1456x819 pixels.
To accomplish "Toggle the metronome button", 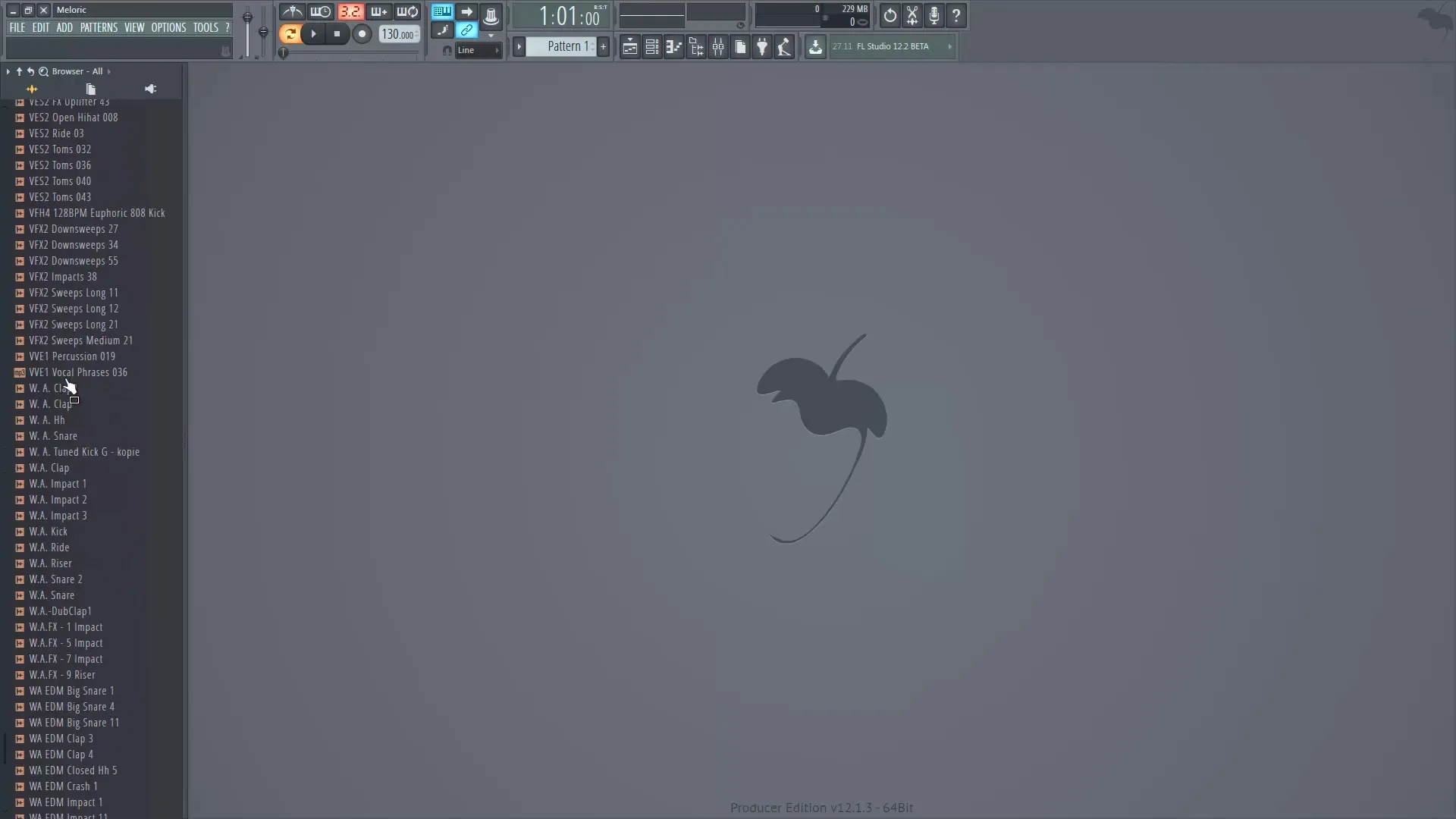I will (x=292, y=12).
